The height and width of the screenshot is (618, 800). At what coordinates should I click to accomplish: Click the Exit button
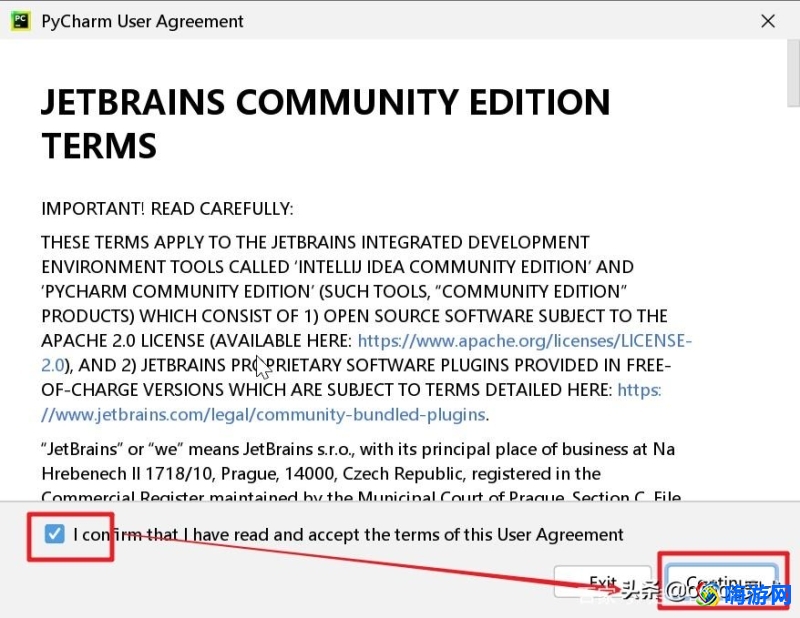tap(603, 581)
